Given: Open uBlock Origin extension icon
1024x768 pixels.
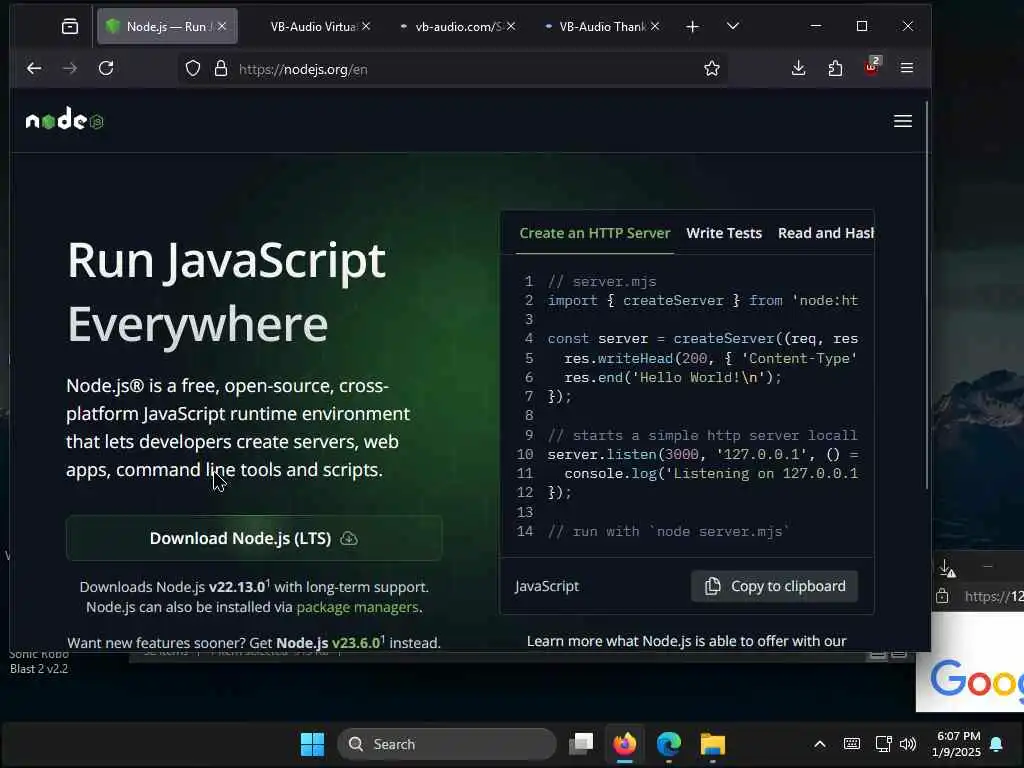Looking at the screenshot, I should click(x=872, y=67).
